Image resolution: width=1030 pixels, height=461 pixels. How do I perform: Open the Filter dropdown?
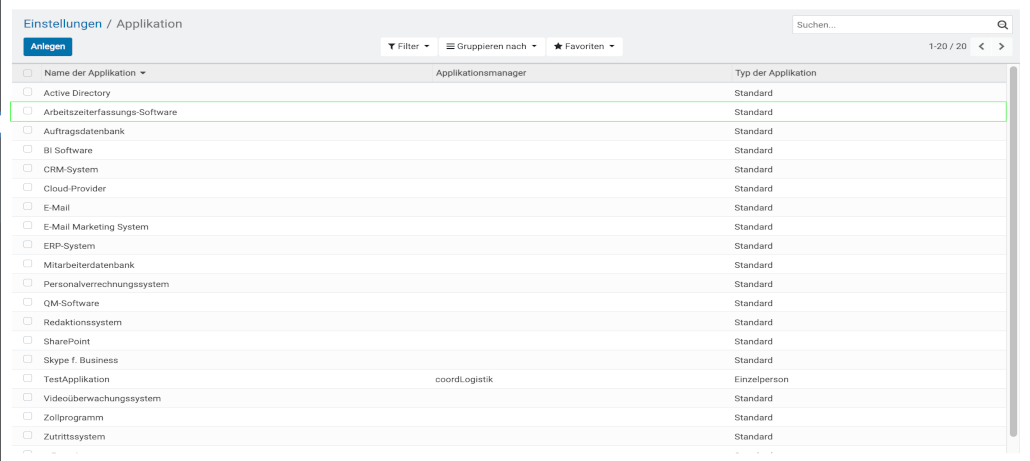408,47
